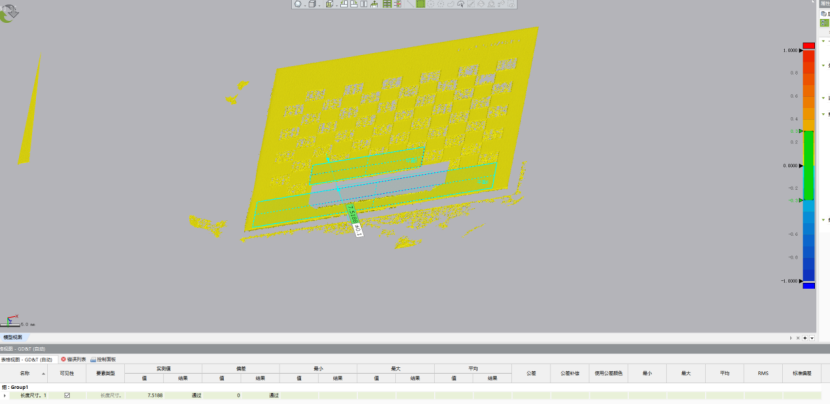Screen dimensions: 831x404
Task: Click the rotating view icon top-left
Action: click(x=8, y=13)
